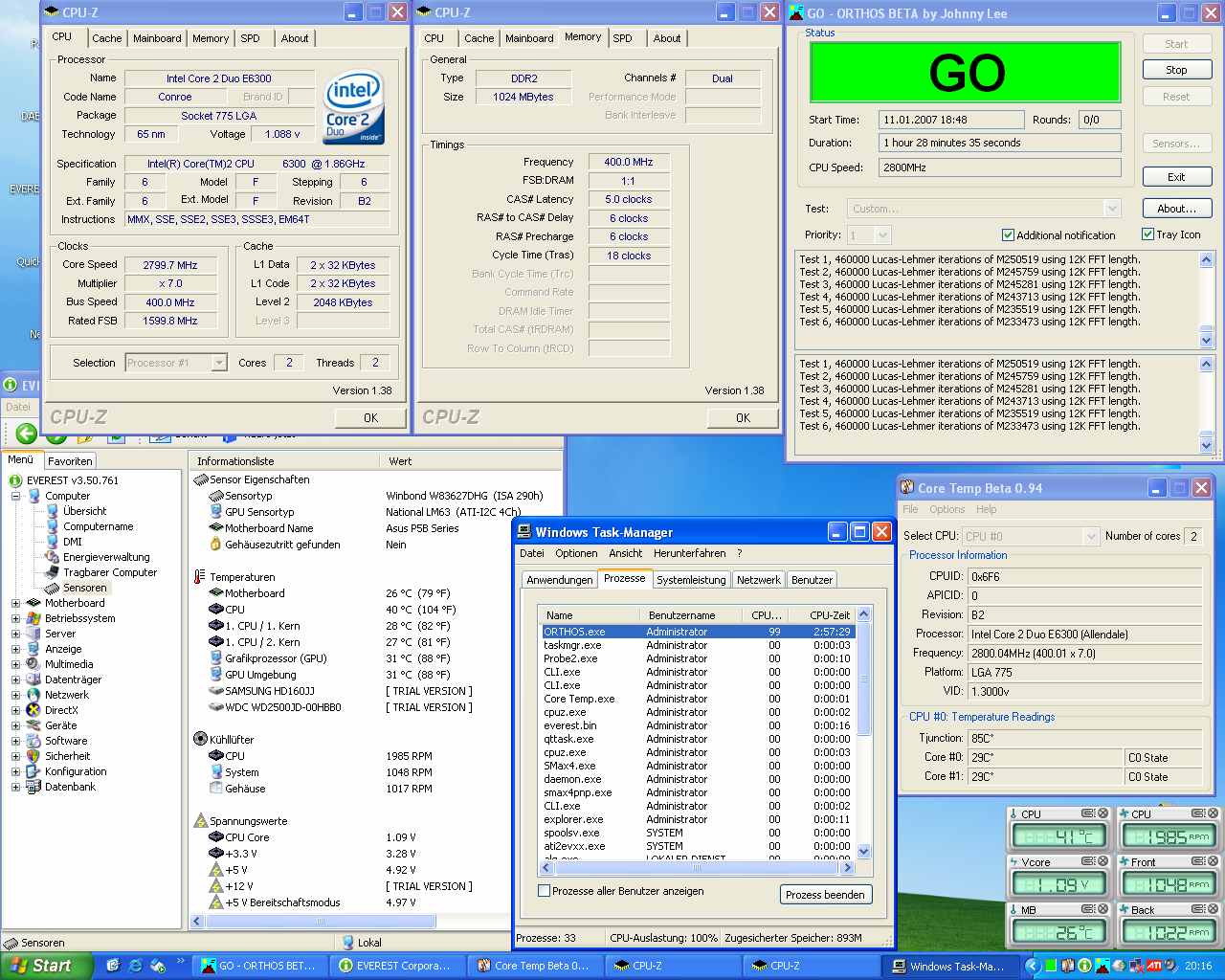The width and height of the screenshot is (1225, 980).
Task: Click the green back arrow in EVEREST toolbar
Action: 27,434
